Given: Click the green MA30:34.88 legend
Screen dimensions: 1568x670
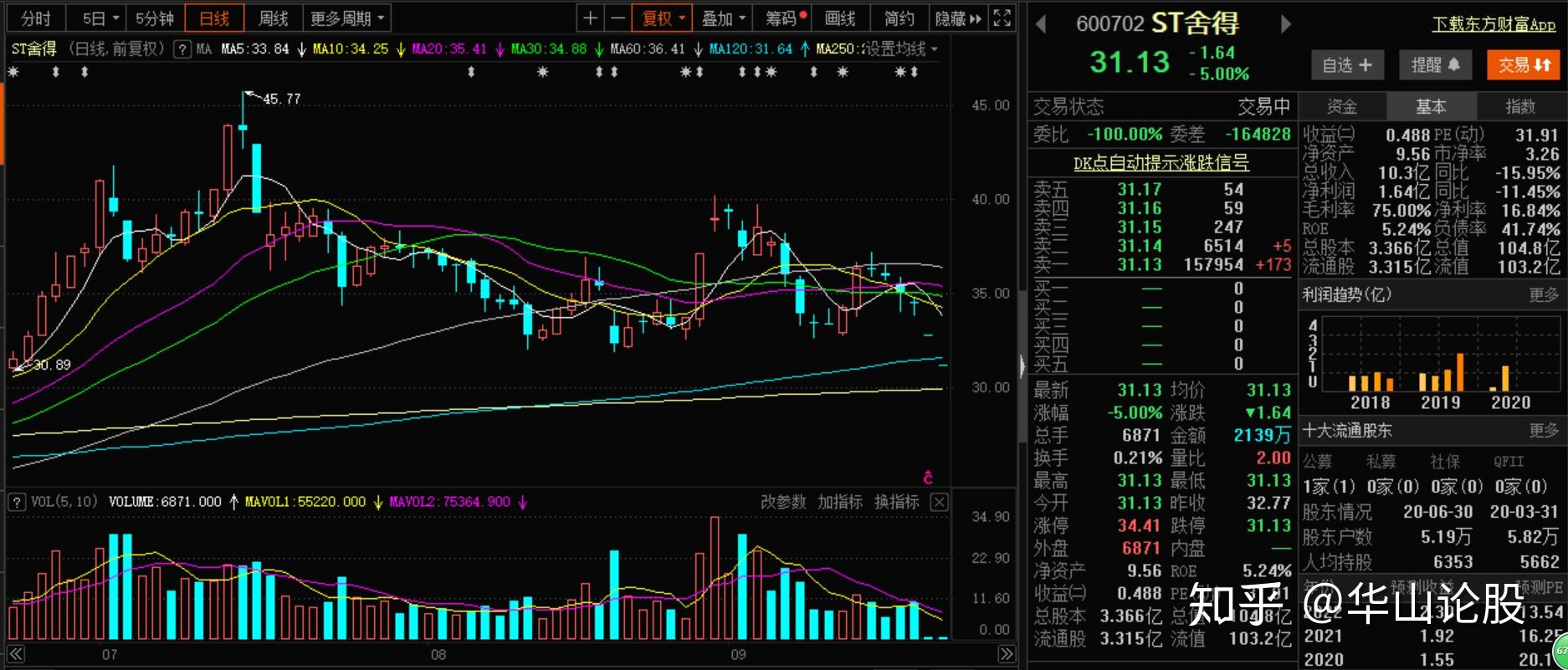Looking at the screenshot, I should coord(549,49).
